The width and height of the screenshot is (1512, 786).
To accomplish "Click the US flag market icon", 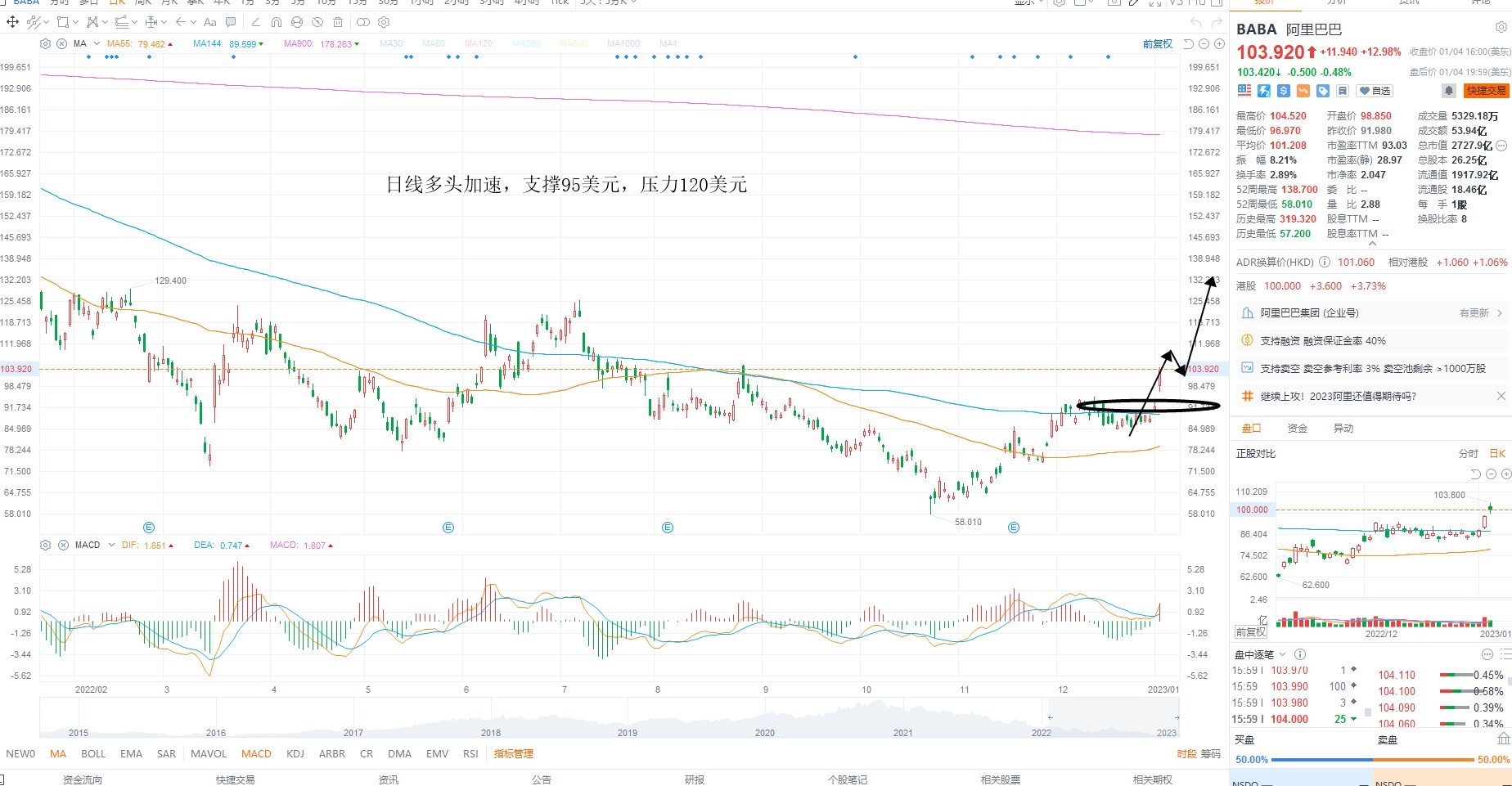I will click(x=1244, y=91).
